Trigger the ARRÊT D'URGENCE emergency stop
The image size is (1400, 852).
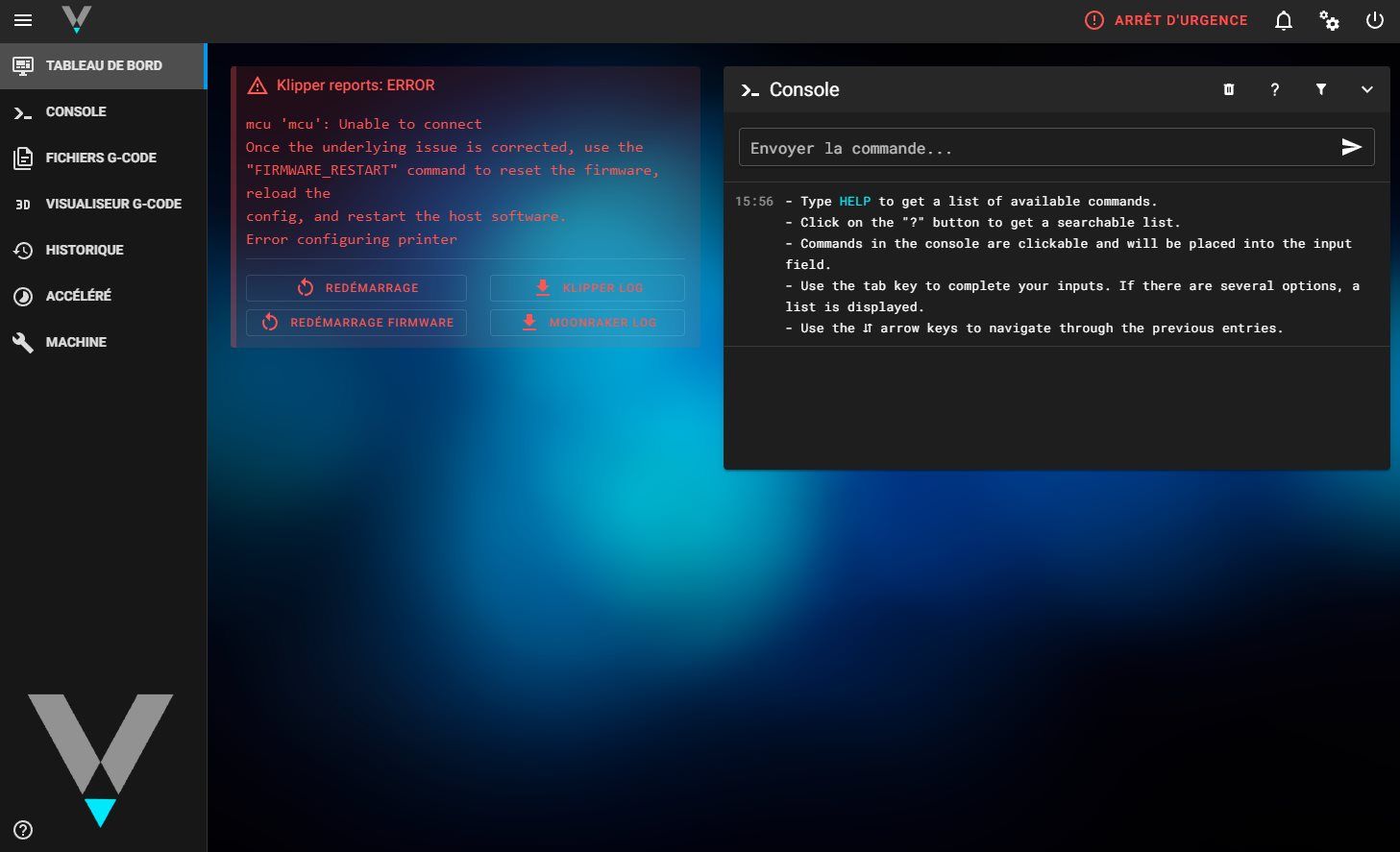click(x=1166, y=20)
